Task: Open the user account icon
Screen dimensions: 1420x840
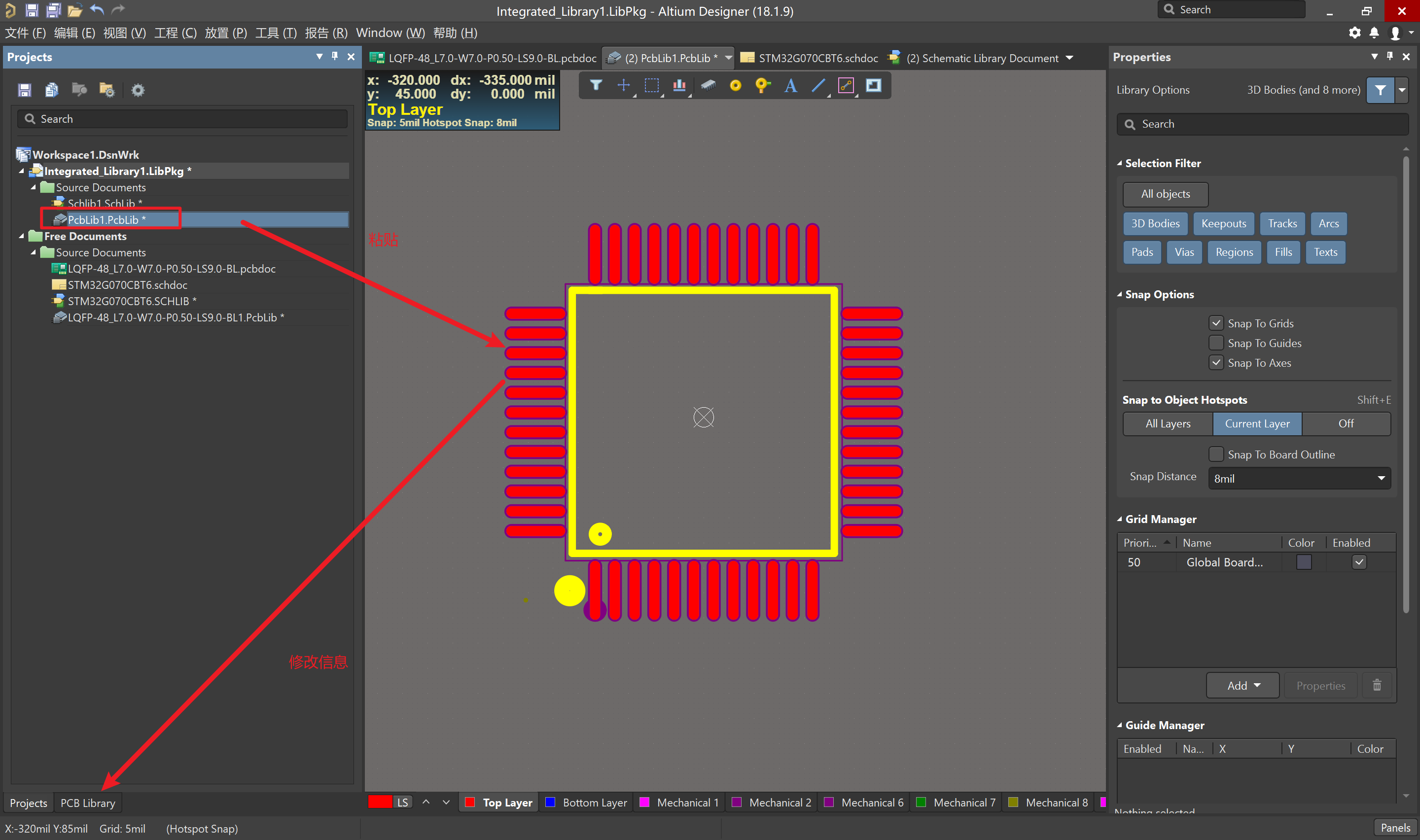Action: pyautogui.click(x=1395, y=34)
